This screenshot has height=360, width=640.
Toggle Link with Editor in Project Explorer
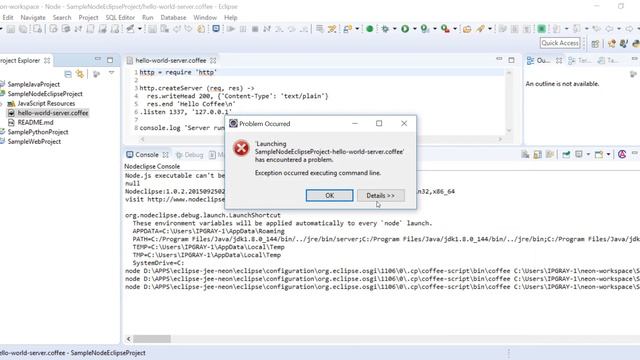coord(80,74)
